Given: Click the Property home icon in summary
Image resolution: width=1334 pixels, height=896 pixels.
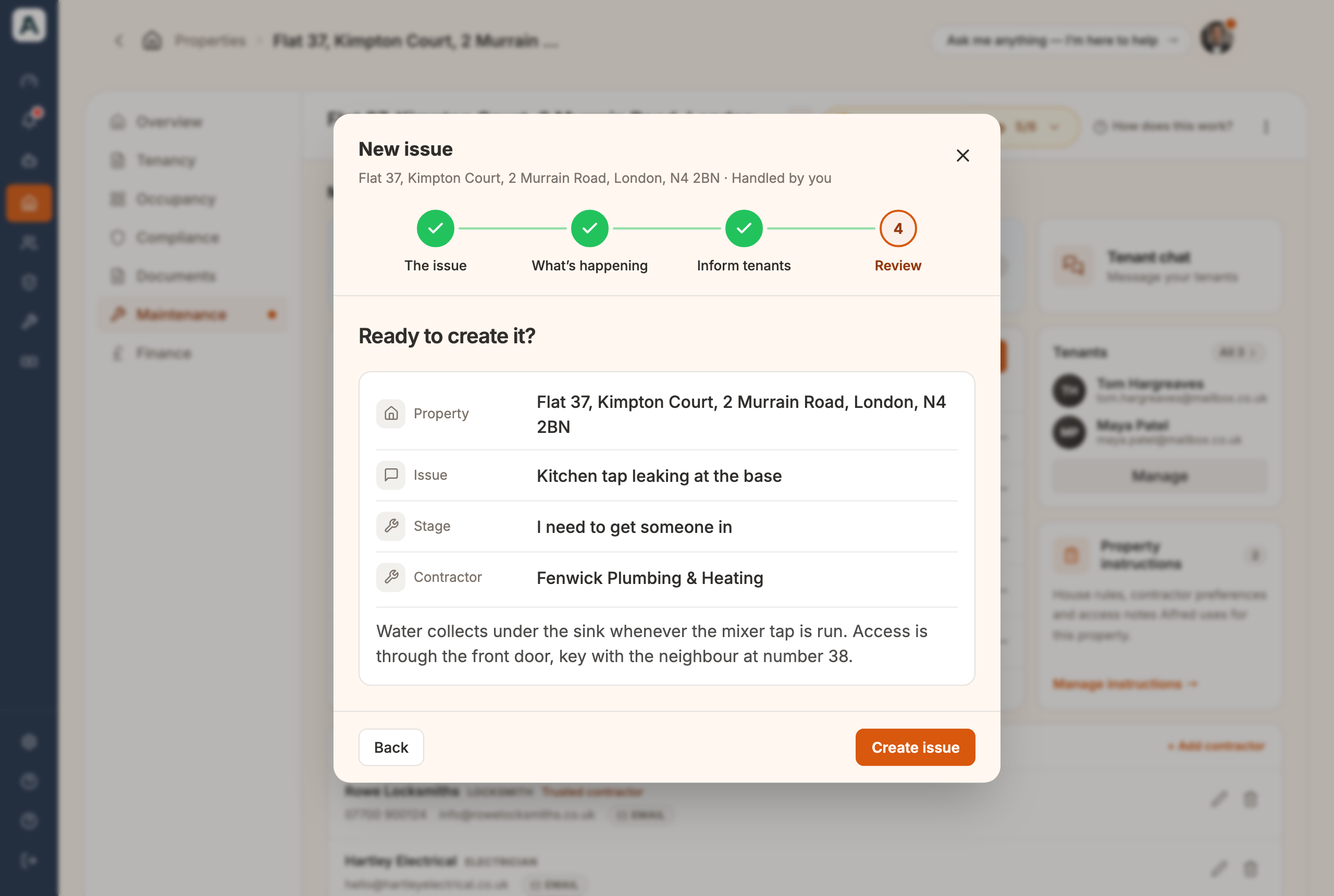Looking at the screenshot, I should (391, 413).
